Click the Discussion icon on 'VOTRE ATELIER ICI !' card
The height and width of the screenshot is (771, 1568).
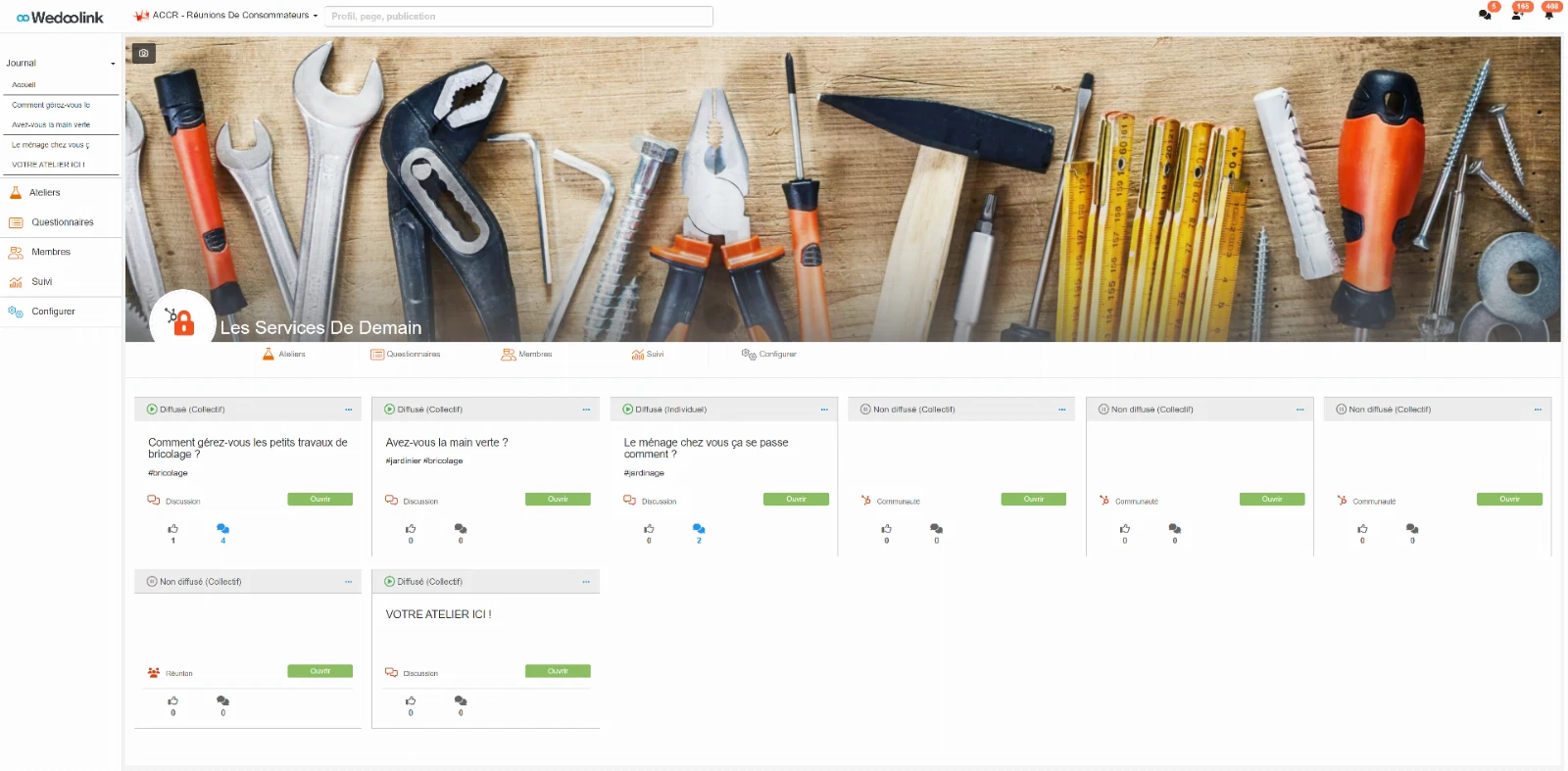click(x=391, y=673)
